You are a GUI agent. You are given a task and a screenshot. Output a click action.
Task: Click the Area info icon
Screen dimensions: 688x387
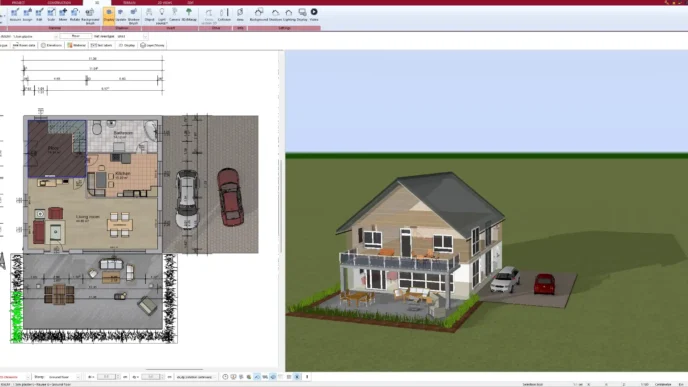click(240, 14)
